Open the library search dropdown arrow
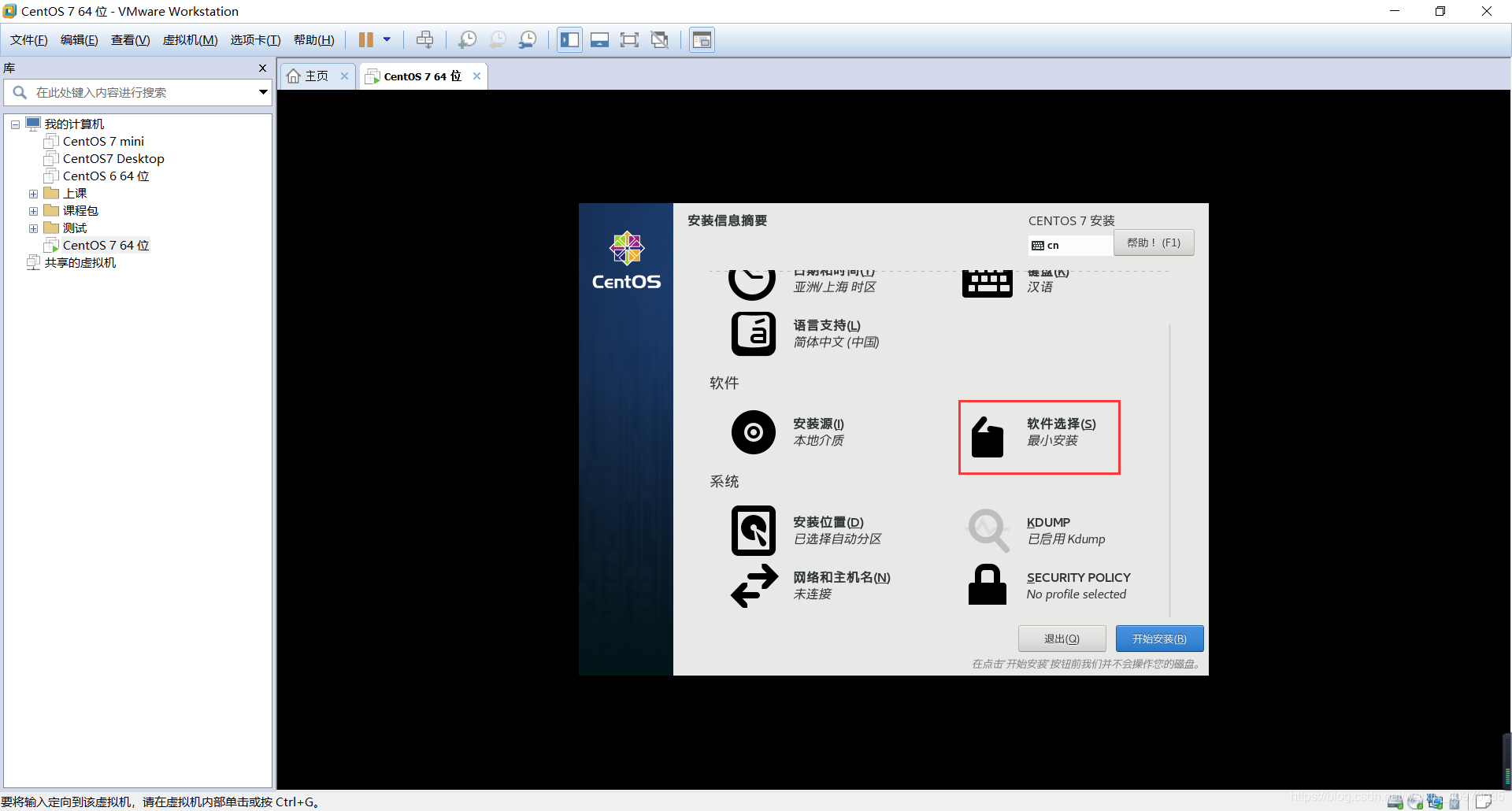 tap(263, 92)
